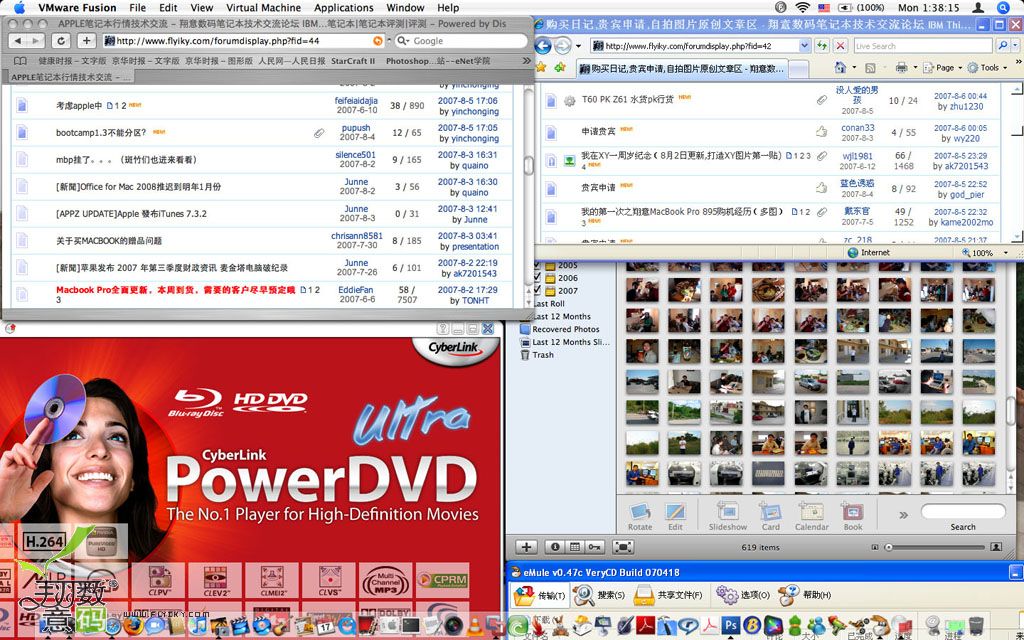Open red thread Macbook Pro全面更新
The image size is (1024, 640).
click(176, 290)
